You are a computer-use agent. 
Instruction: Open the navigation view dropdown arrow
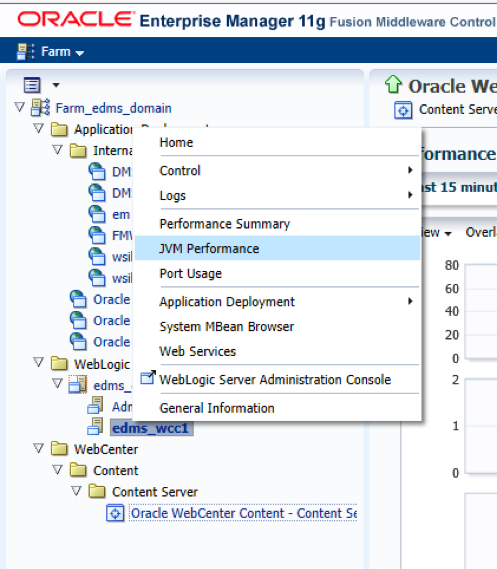click(56, 85)
